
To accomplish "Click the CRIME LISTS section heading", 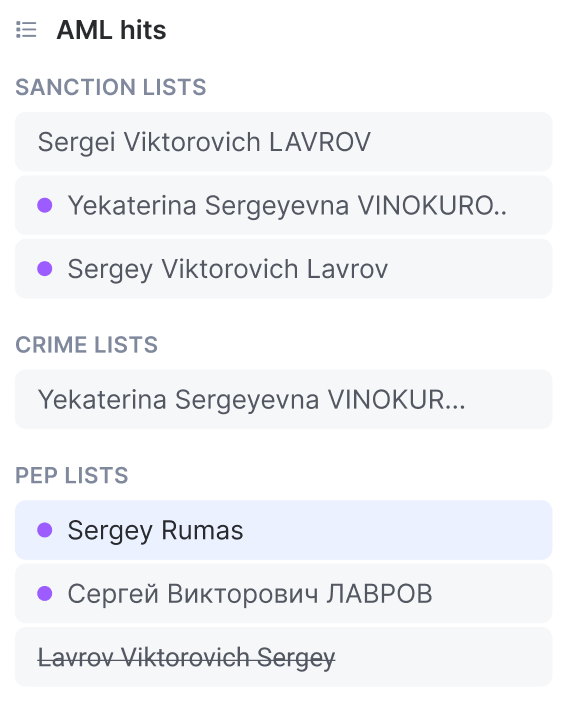I will click(x=86, y=345).
